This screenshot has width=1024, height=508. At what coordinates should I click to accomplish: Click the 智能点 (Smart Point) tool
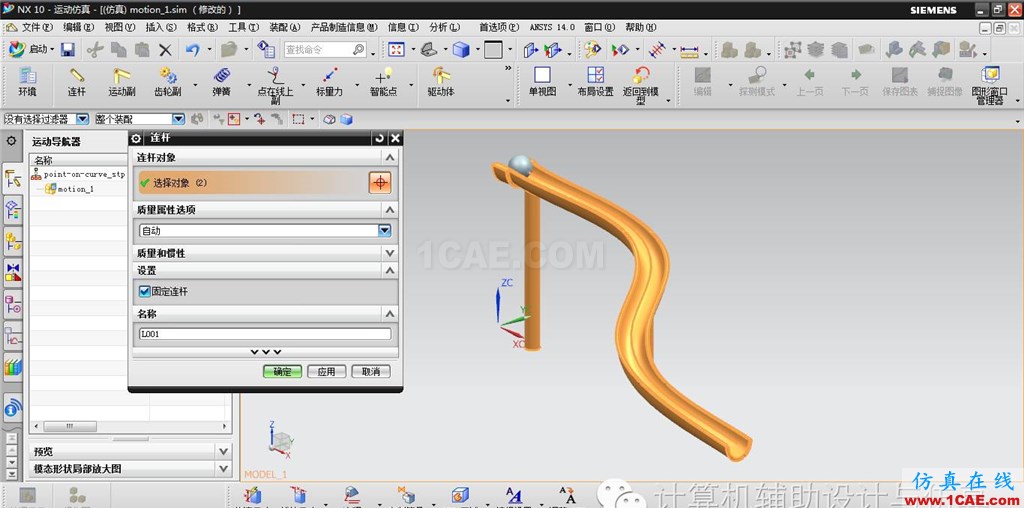[383, 82]
